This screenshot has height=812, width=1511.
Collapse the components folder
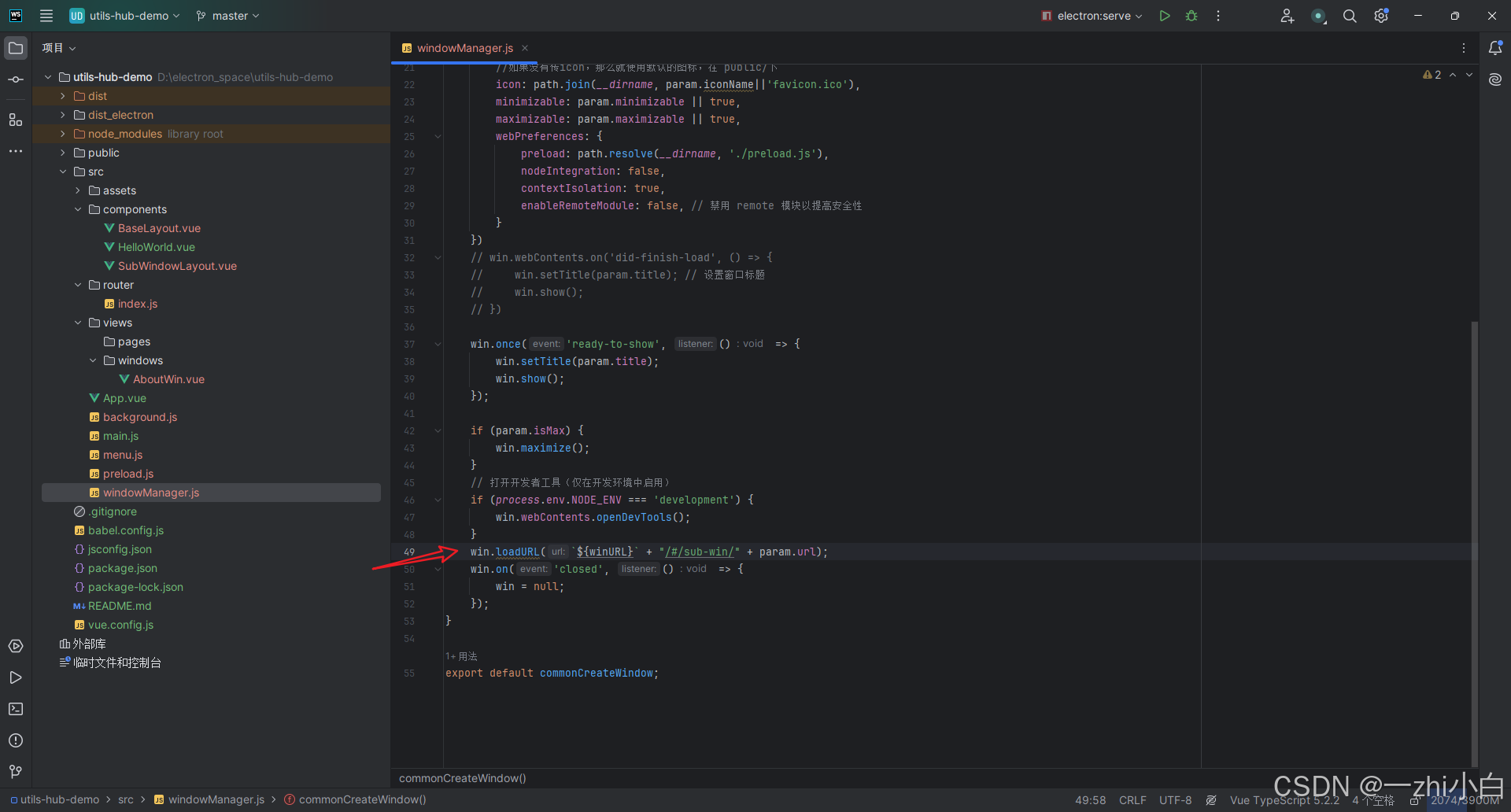click(x=78, y=209)
